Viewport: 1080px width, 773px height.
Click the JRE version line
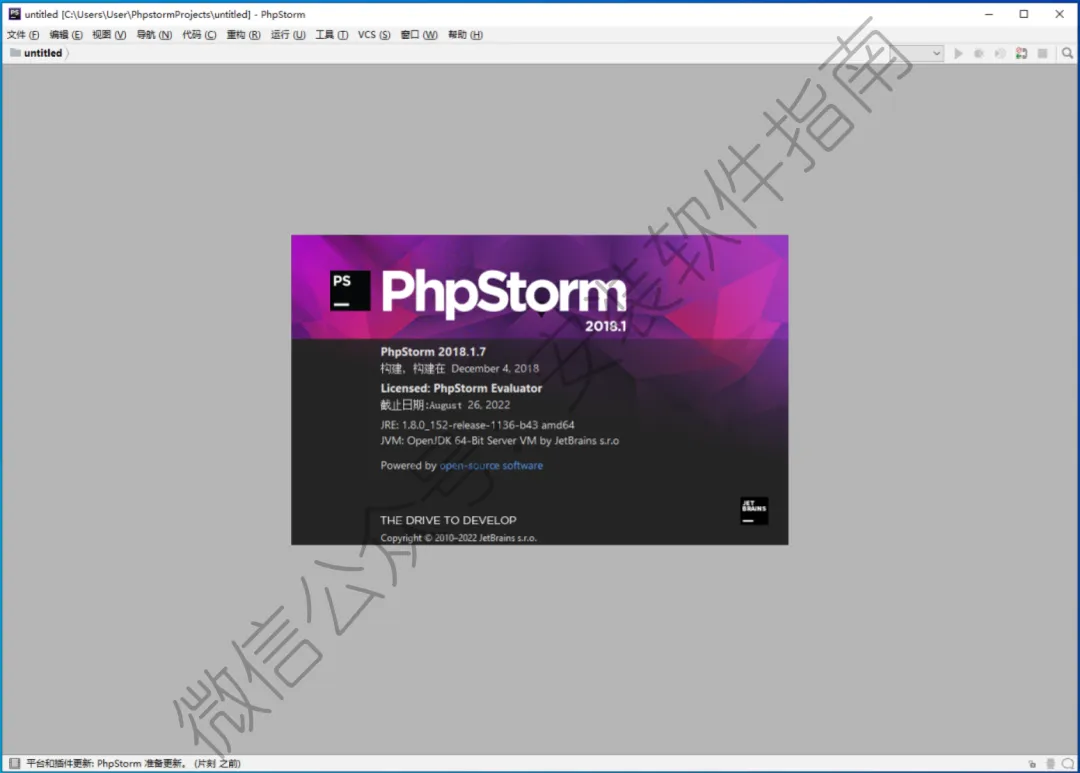(x=477, y=425)
